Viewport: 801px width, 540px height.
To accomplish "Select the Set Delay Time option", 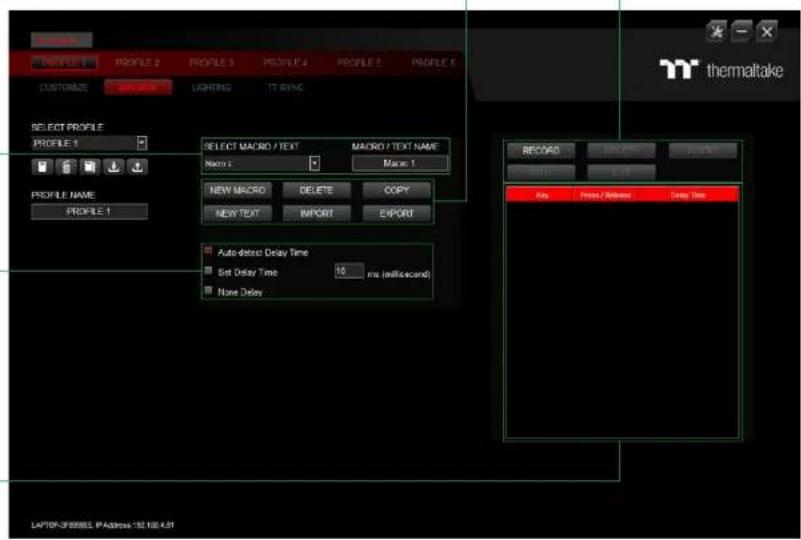I will (x=208, y=271).
